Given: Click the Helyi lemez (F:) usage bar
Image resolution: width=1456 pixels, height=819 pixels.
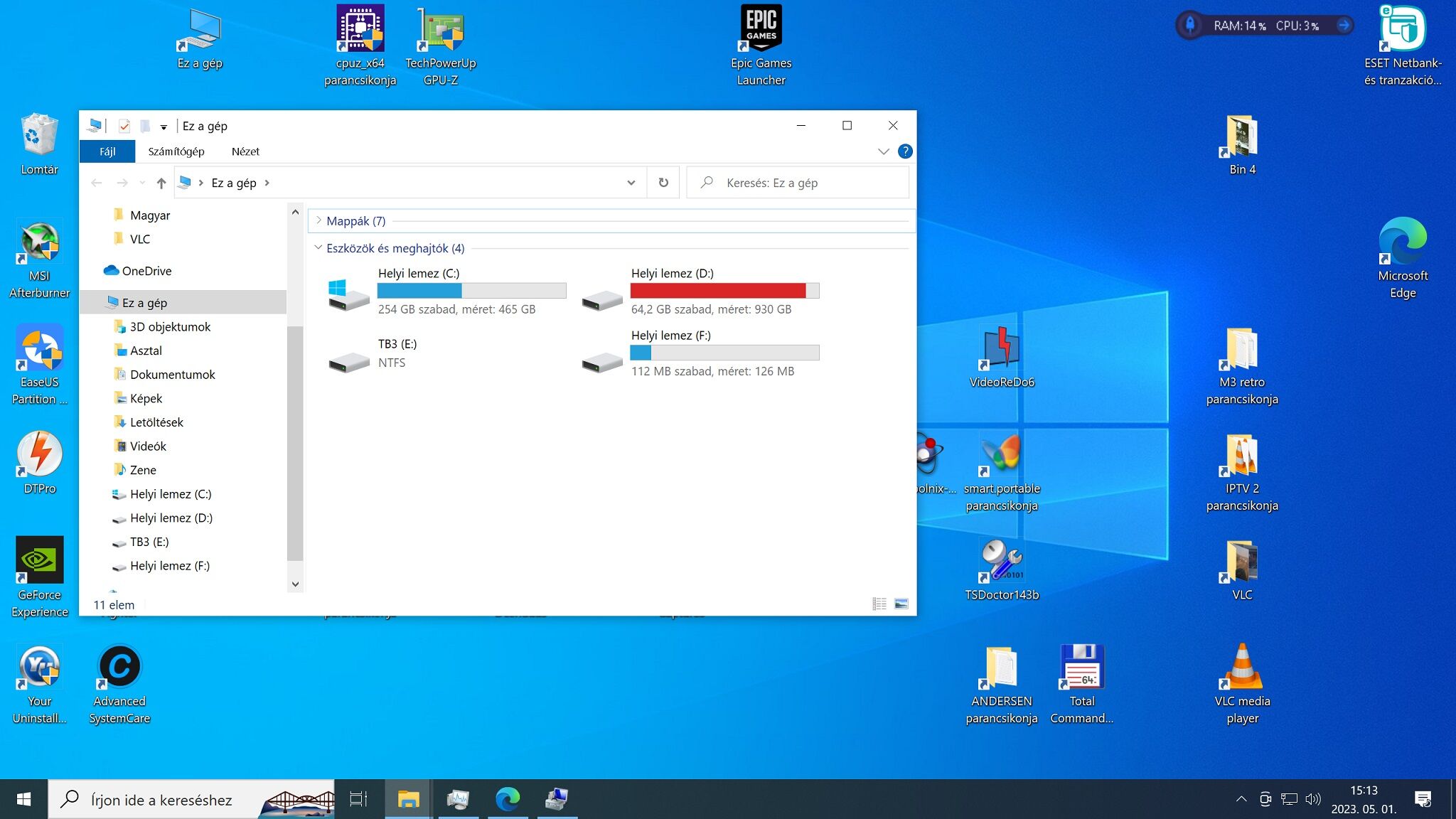Looking at the screenshot, I should pos(724,353).
